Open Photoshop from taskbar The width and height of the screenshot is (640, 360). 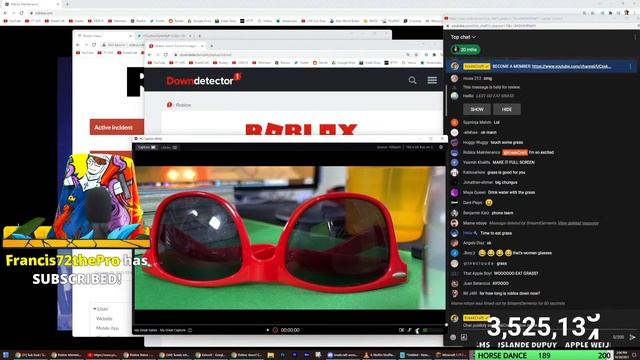282,356
